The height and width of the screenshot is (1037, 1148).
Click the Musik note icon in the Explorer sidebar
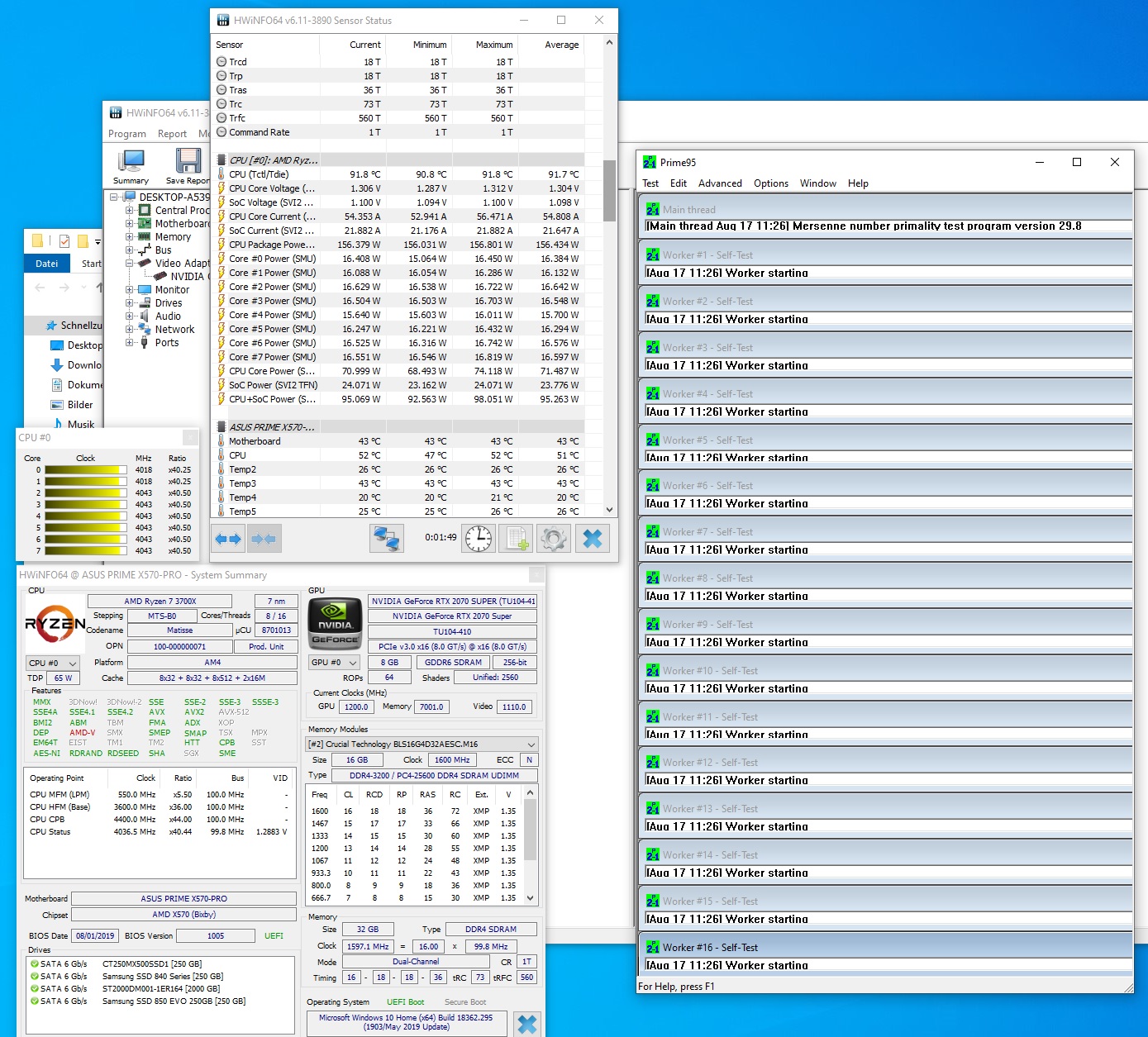point(58,424)
